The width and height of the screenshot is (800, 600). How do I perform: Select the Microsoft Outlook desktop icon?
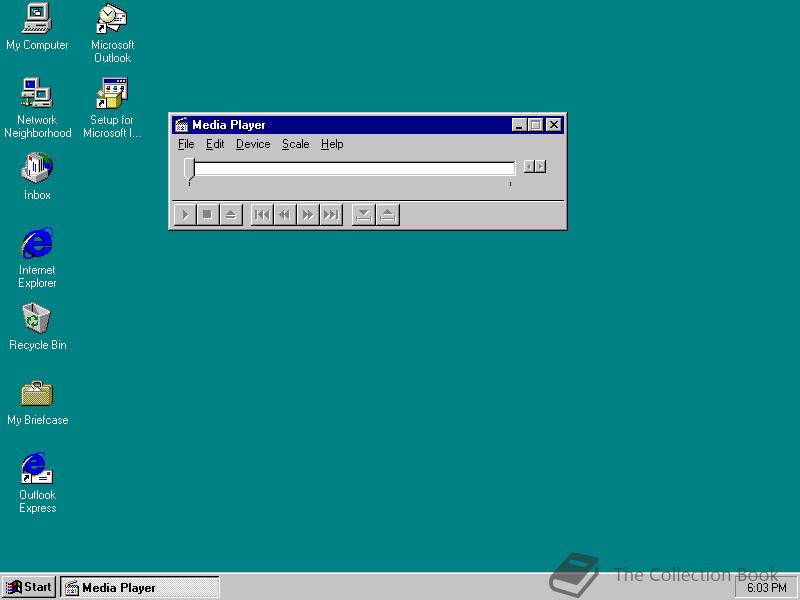[x=112, y=33]
